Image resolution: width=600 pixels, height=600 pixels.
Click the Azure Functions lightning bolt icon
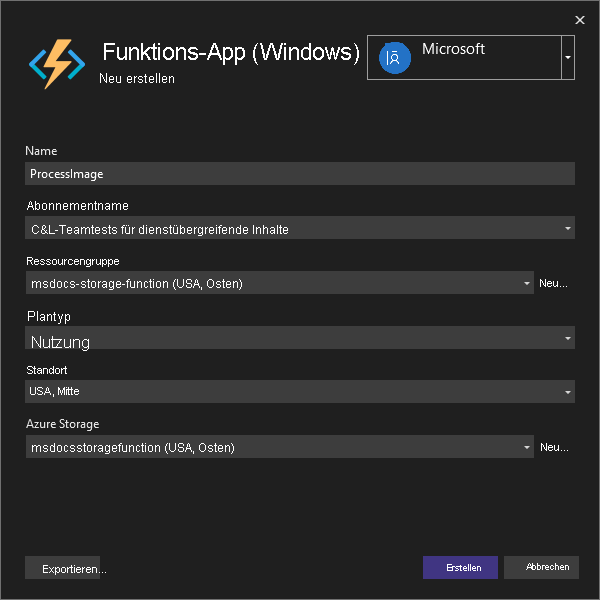click(57, 64)
